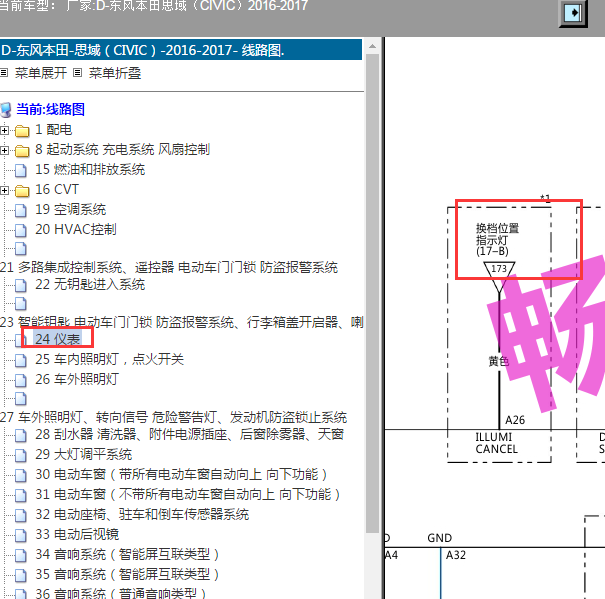Open 25 车内照明灯，点火开关
The width and height of the screenshot is (605, 599).
pos(109,359)
